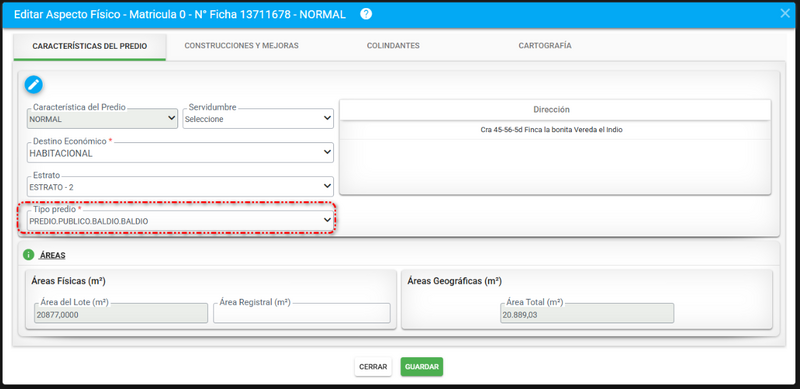Viewport: 800px width, 389px height.
Task: Open the Estrato dropdown
Action: 180,187
